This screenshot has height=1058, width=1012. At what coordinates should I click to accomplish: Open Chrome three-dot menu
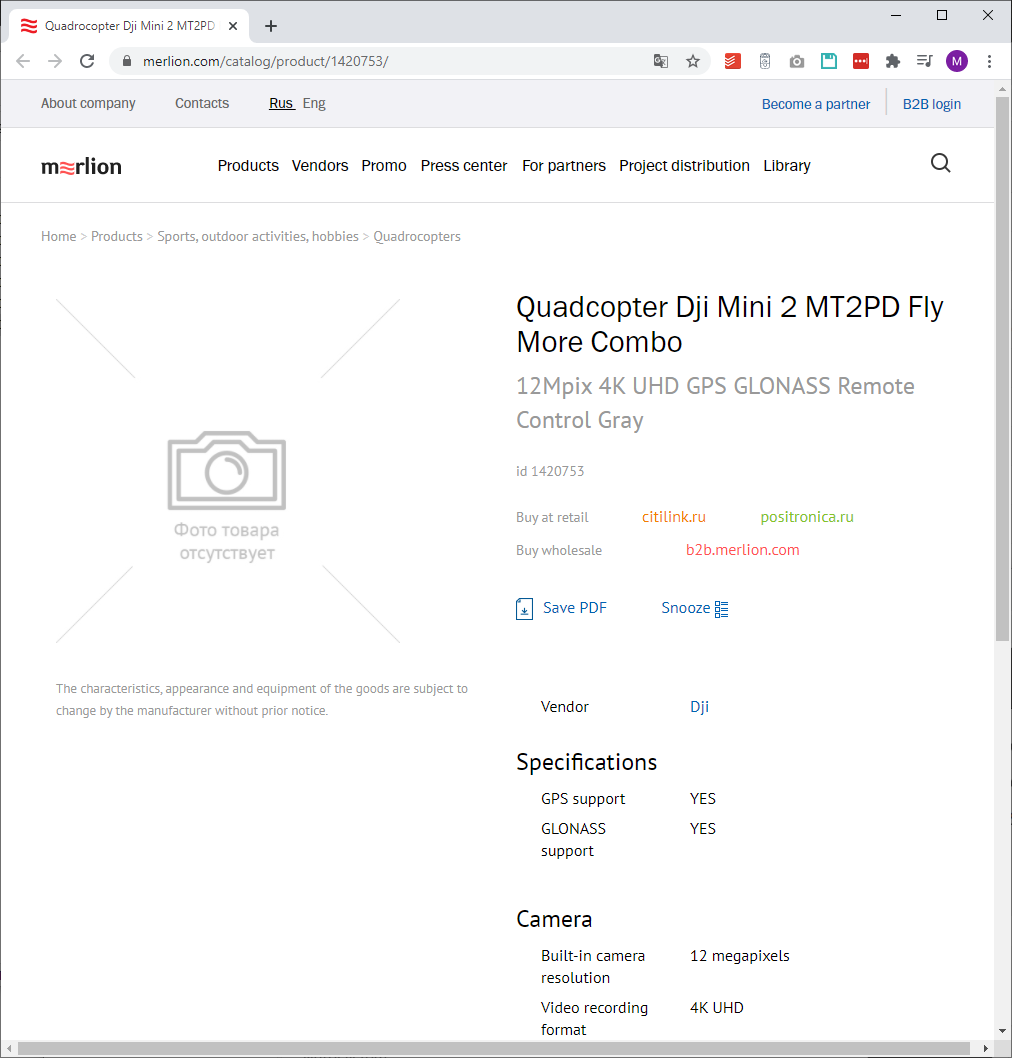pyautogui.click(x=989, y=61)
